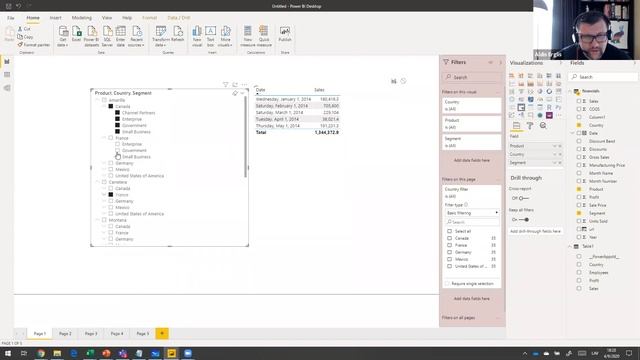
Task: Click Add drill-through fields here
Action: point(535,231)
